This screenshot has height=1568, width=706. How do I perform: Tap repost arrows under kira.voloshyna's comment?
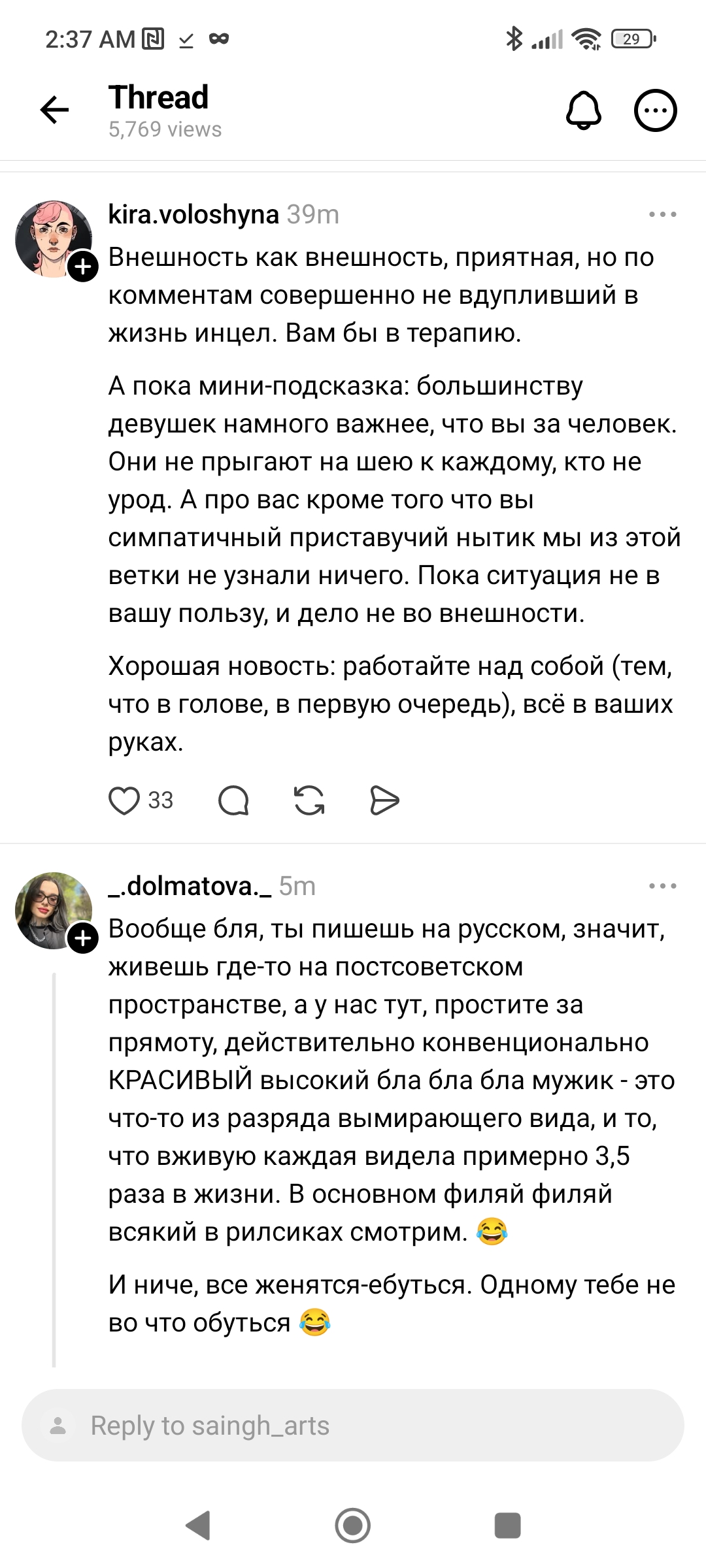tap(309, 801)
